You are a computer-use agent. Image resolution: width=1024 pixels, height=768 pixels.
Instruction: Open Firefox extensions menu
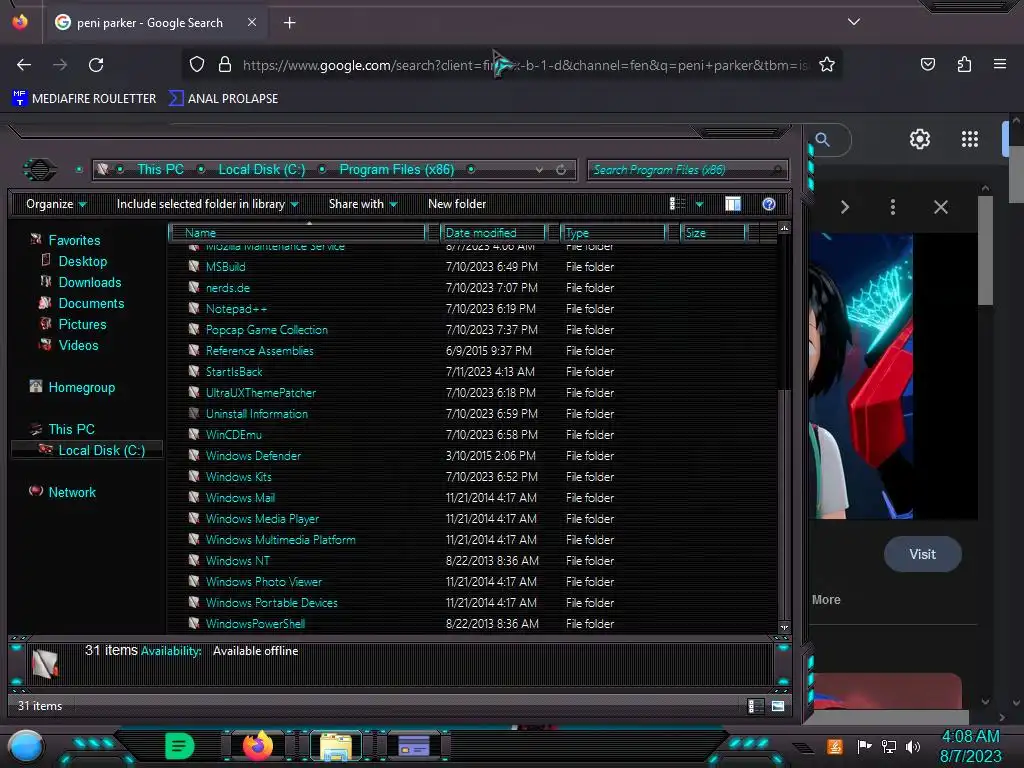point(964,65)
